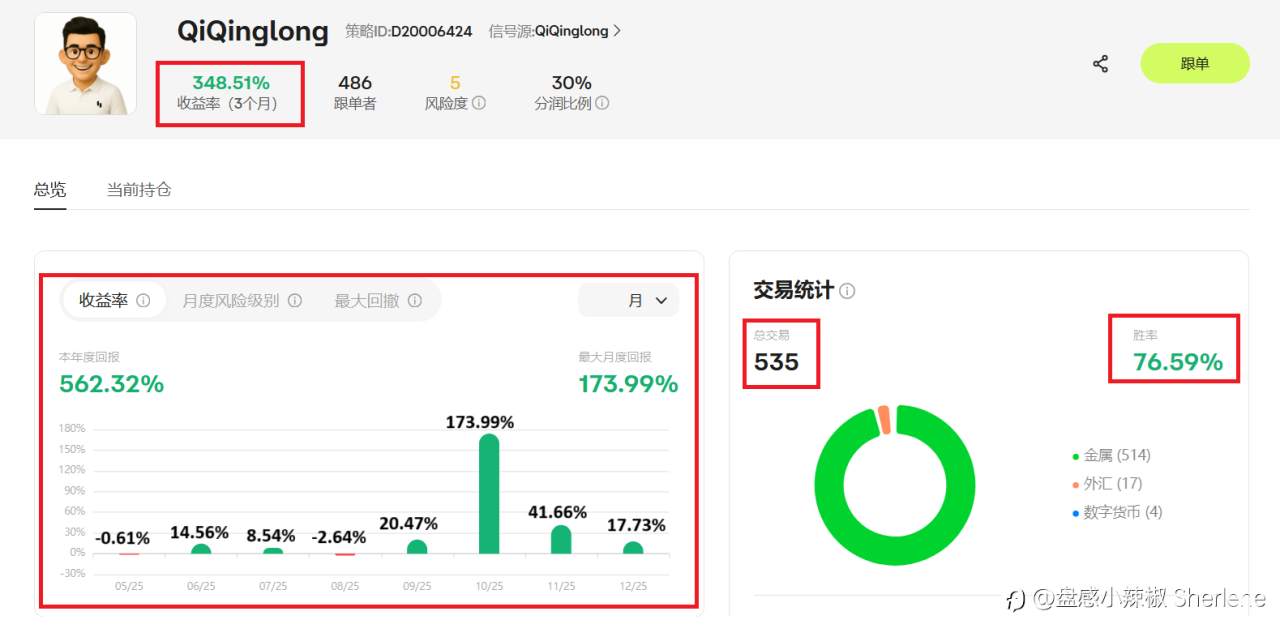1280x637 pixels.
Task: Click the 10/25 bar showing 173.99%
Action: 489,493
